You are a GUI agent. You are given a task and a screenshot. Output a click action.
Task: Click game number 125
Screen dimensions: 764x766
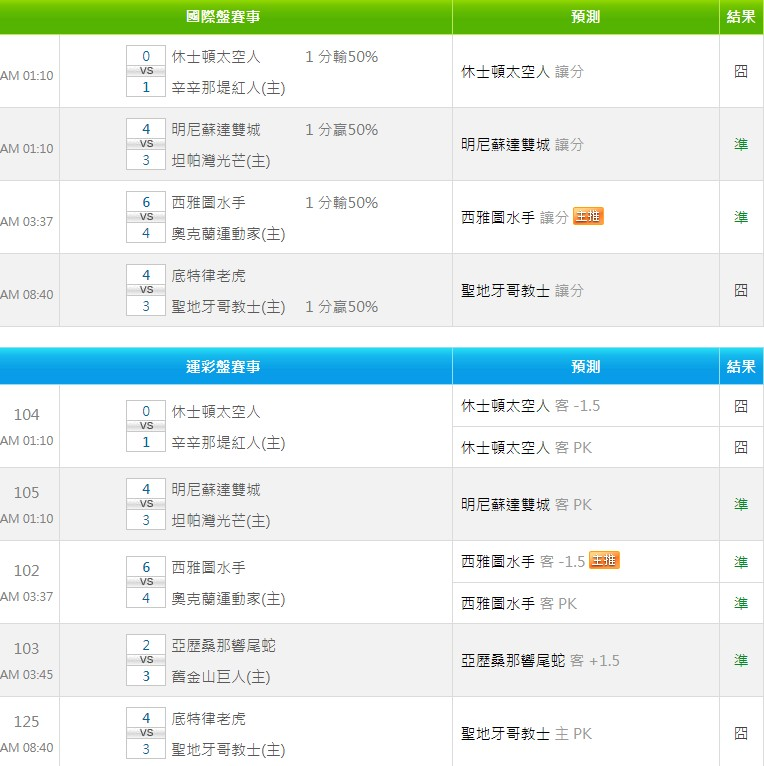coord(26,722)
